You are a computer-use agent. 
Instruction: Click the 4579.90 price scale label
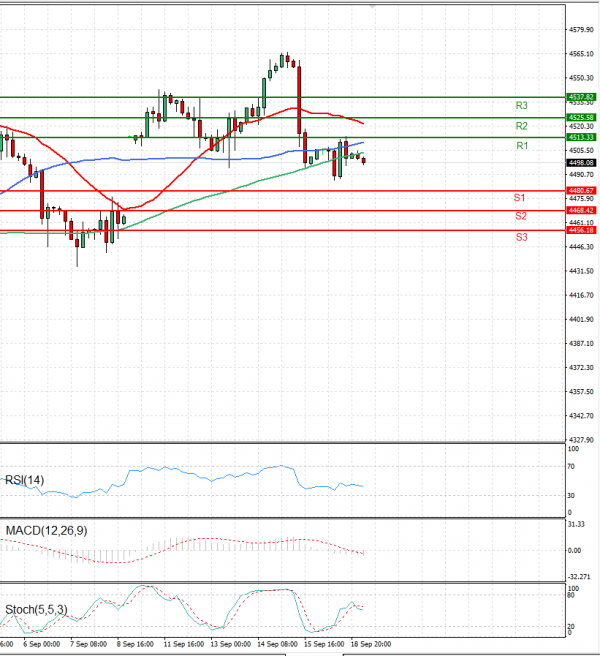click(581, 29)
